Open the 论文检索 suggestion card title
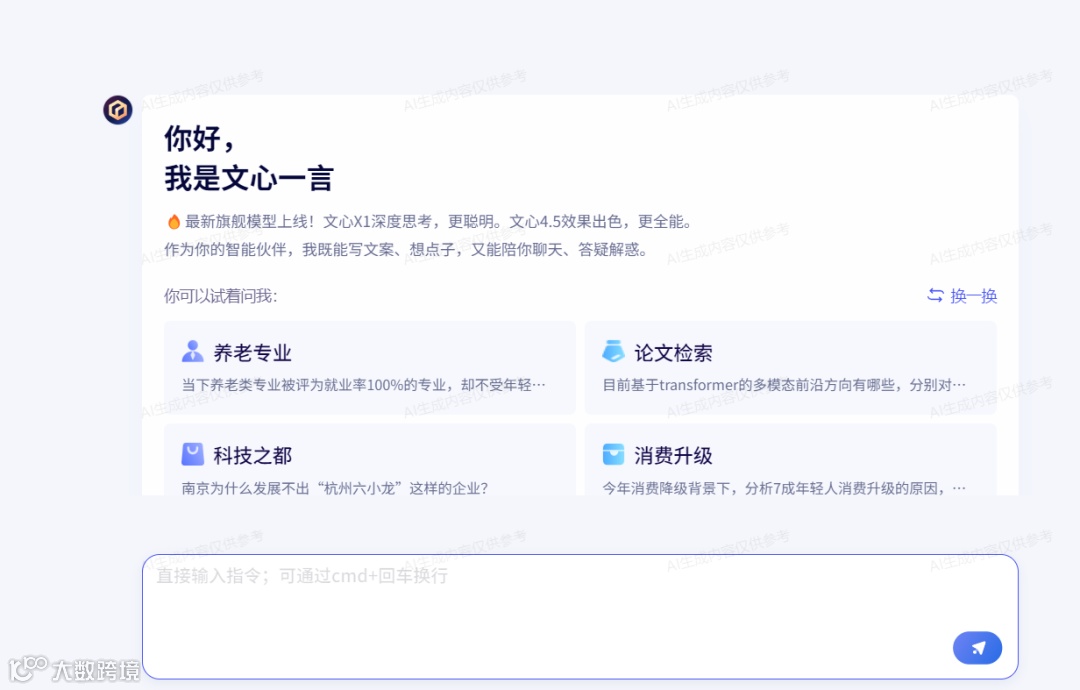 pos(673,353)
